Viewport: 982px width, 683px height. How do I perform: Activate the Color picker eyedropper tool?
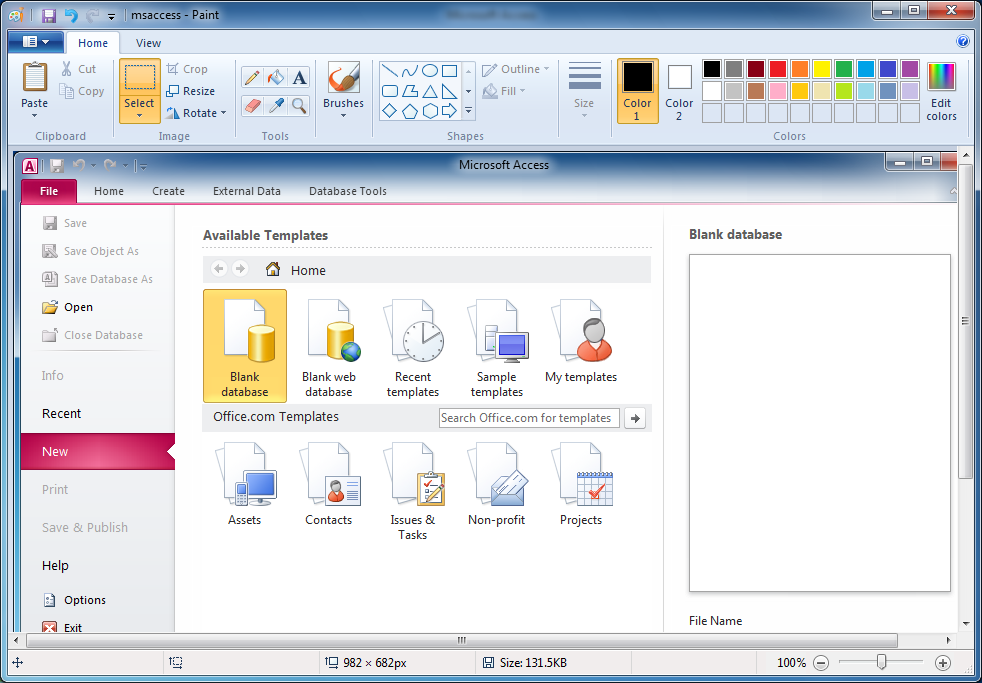(x=276, y=105)
